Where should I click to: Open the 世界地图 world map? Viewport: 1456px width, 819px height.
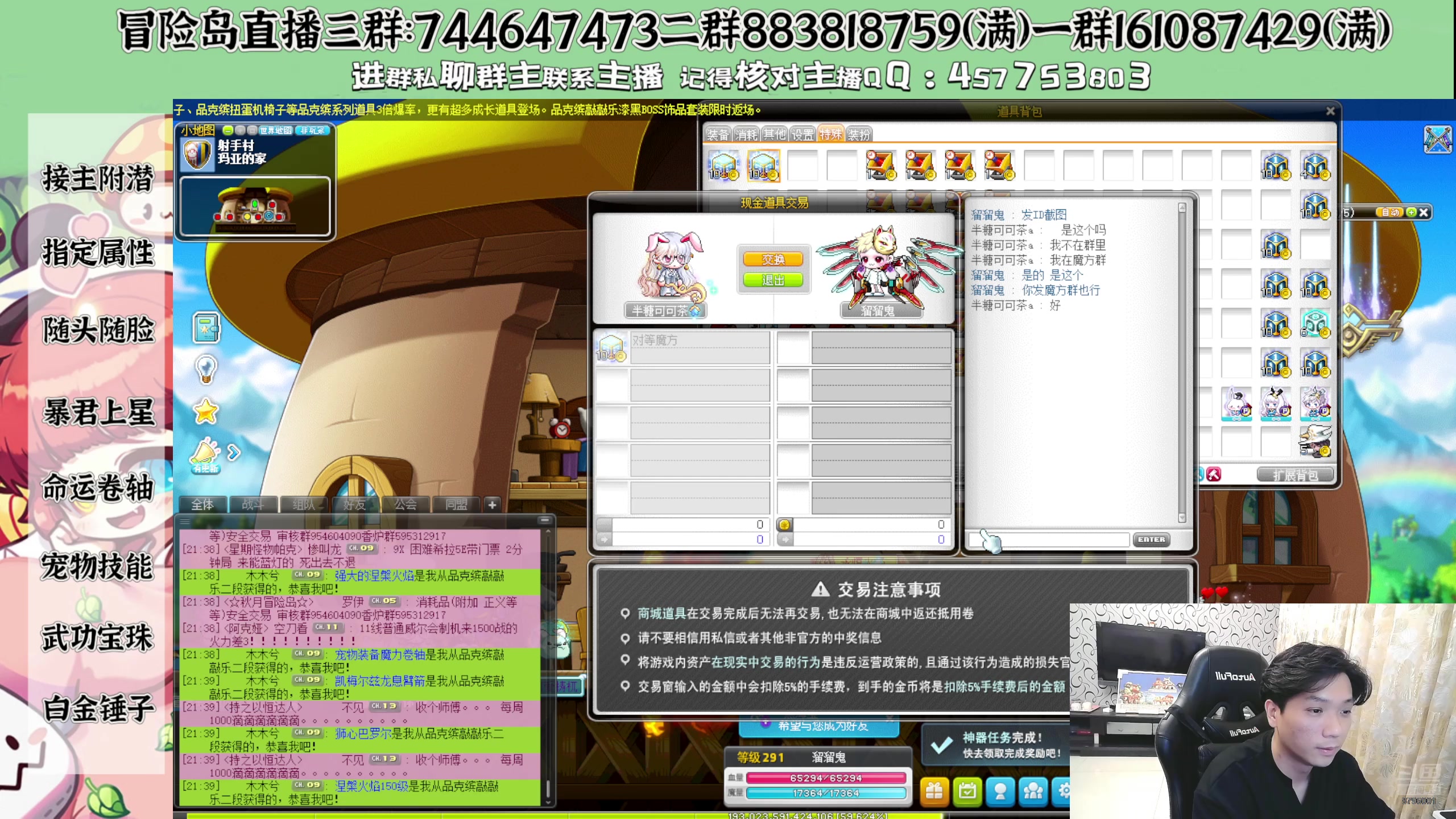(x=275, y=130)
